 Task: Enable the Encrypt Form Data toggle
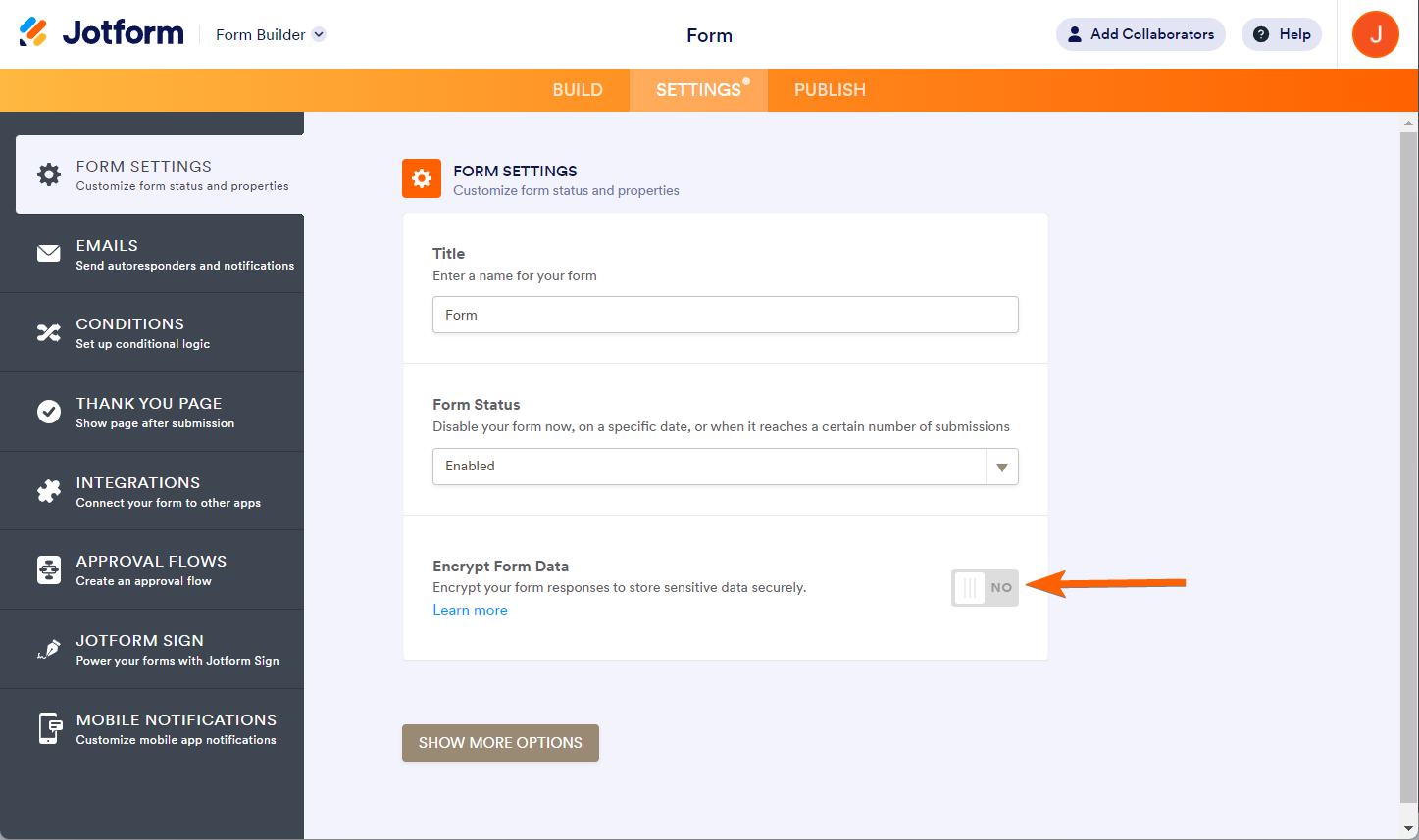click(x=985, y=588)
